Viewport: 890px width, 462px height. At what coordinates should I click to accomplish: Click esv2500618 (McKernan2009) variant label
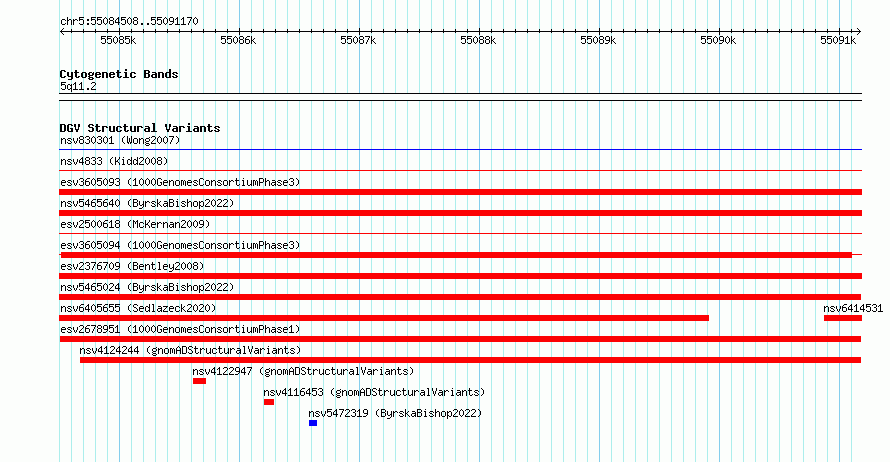[135, 224]
